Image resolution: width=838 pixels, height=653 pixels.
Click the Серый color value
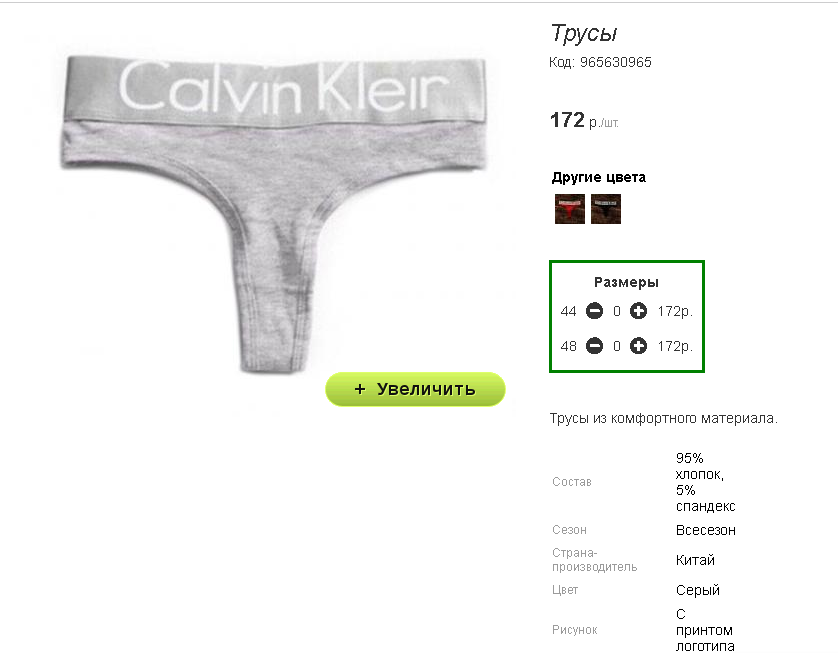click(697, 590)
